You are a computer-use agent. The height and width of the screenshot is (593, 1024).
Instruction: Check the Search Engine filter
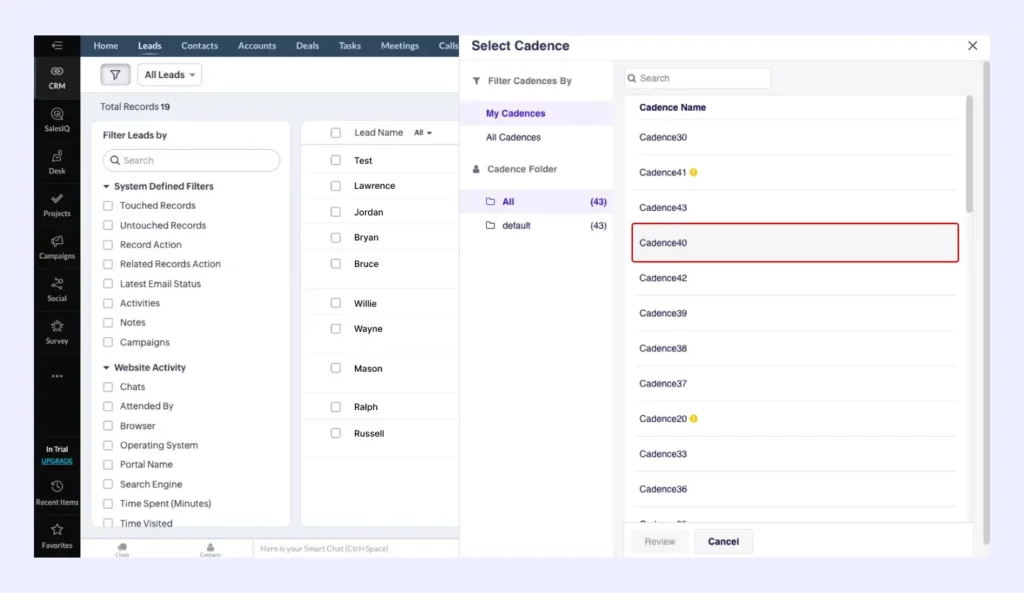pyautogui.click(x=108, y=484)
